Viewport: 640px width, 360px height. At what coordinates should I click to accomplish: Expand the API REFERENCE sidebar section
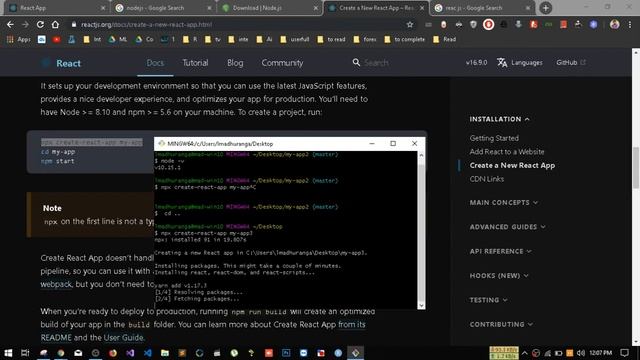tap(500, 251)
